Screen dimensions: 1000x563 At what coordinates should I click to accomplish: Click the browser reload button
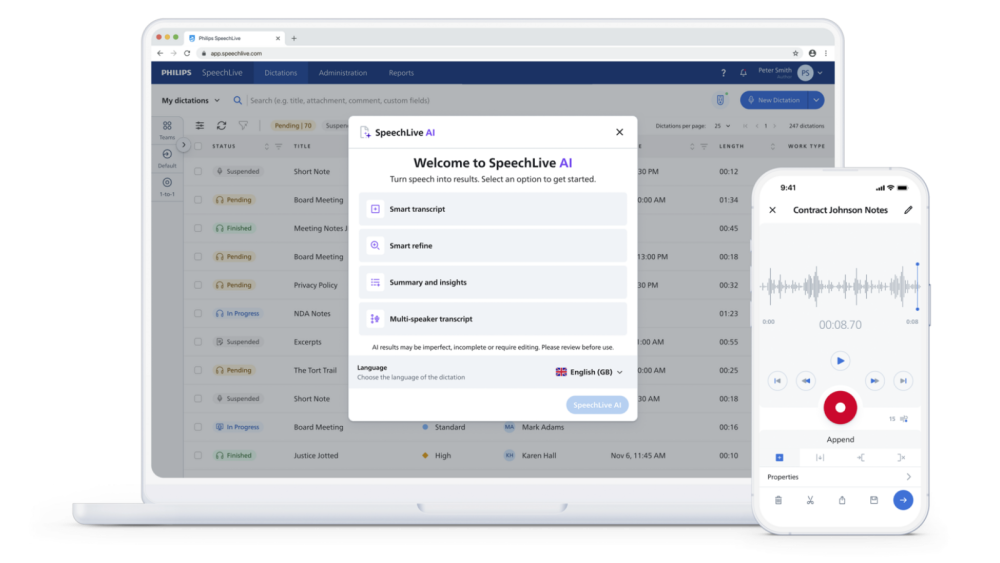(187, 54)
